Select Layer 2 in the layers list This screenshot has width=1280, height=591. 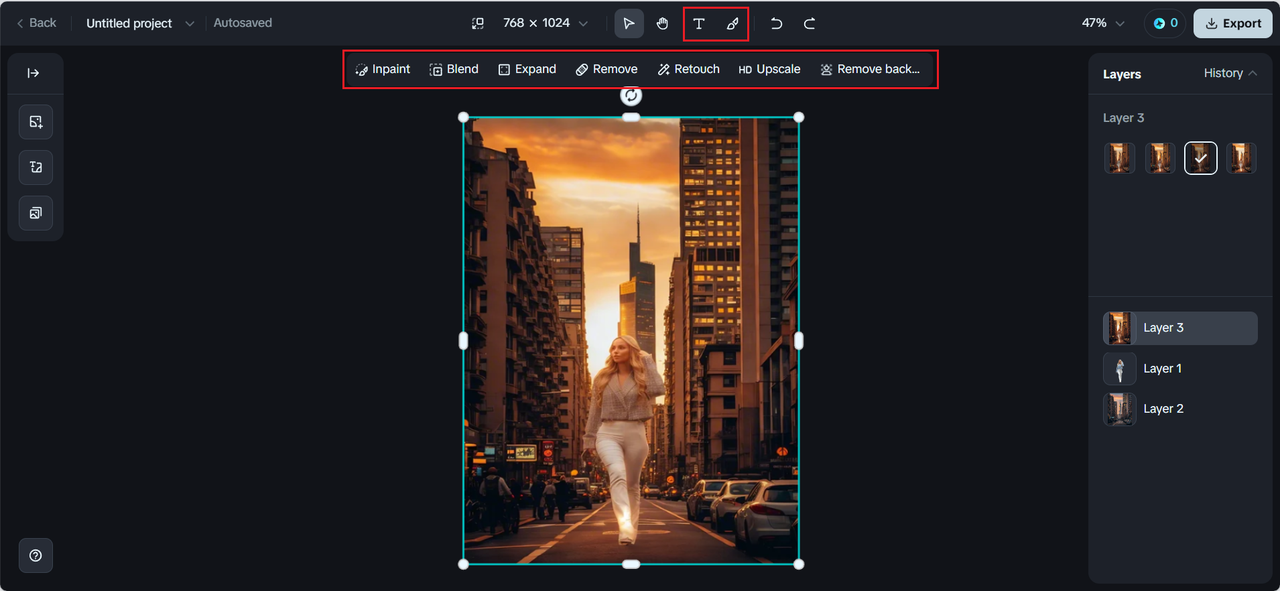tap(1180, 409)
